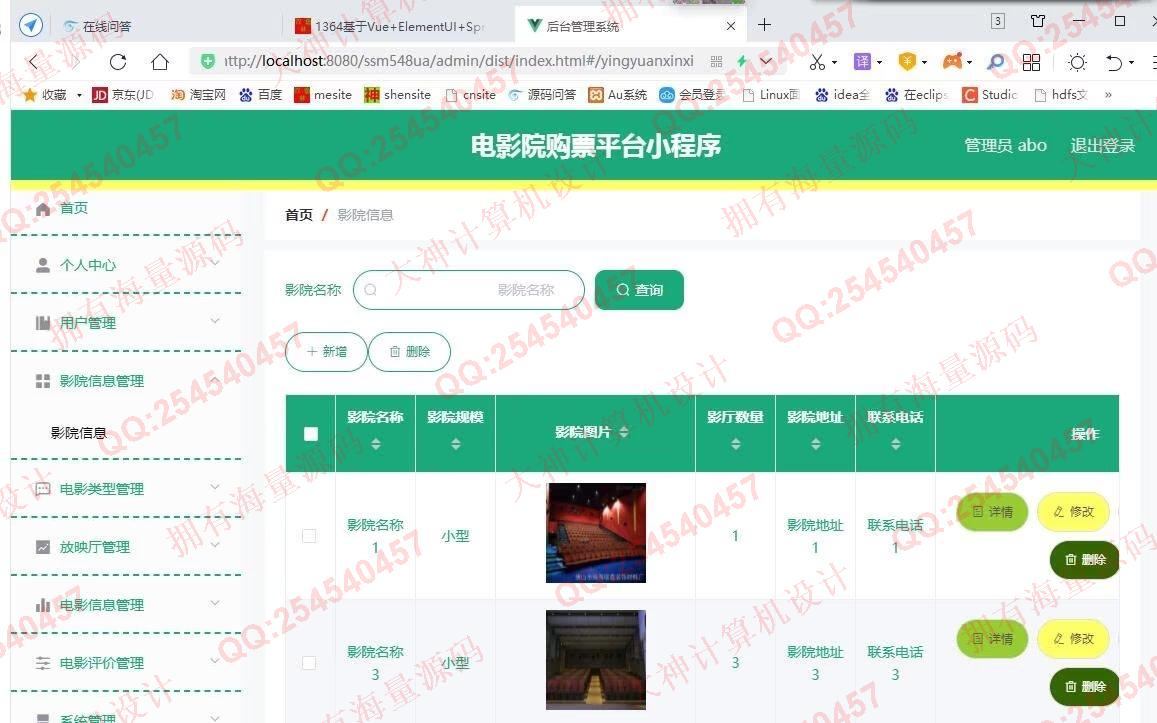Image resolution: width=1157 pixels, height=723 pixels.
Task: Click the home icon beside 首页 in sidebar
Action: [x=43, y=209]
